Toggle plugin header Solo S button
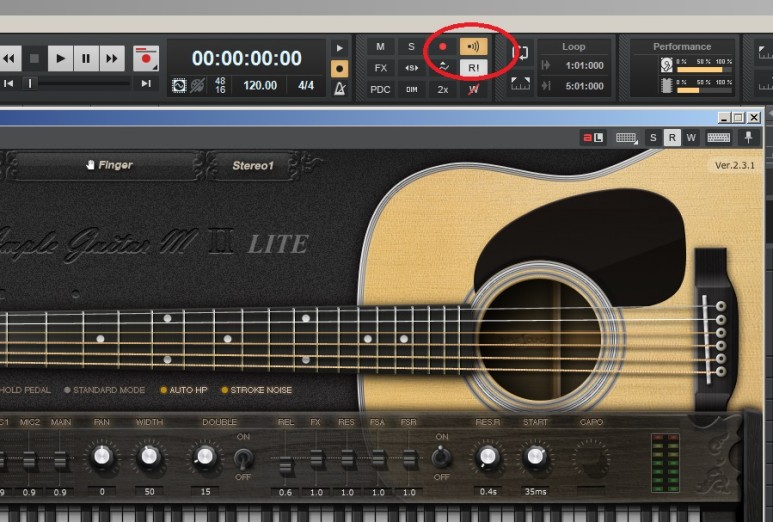Image resolution: width=773 pixels, height=522 pixels. [x=653, y=138]
